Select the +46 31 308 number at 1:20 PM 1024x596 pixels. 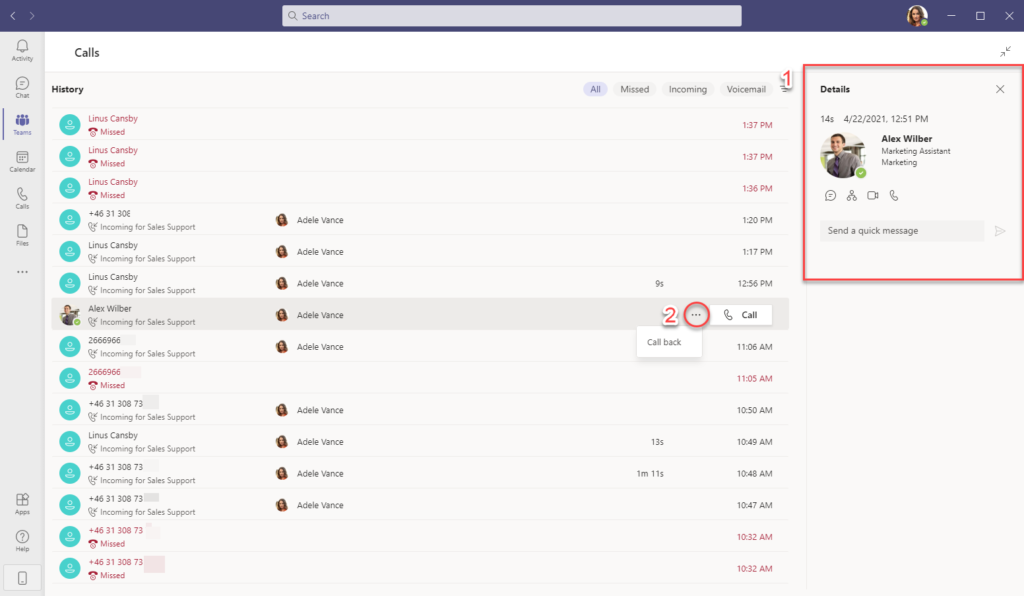(x=109, y=213)
